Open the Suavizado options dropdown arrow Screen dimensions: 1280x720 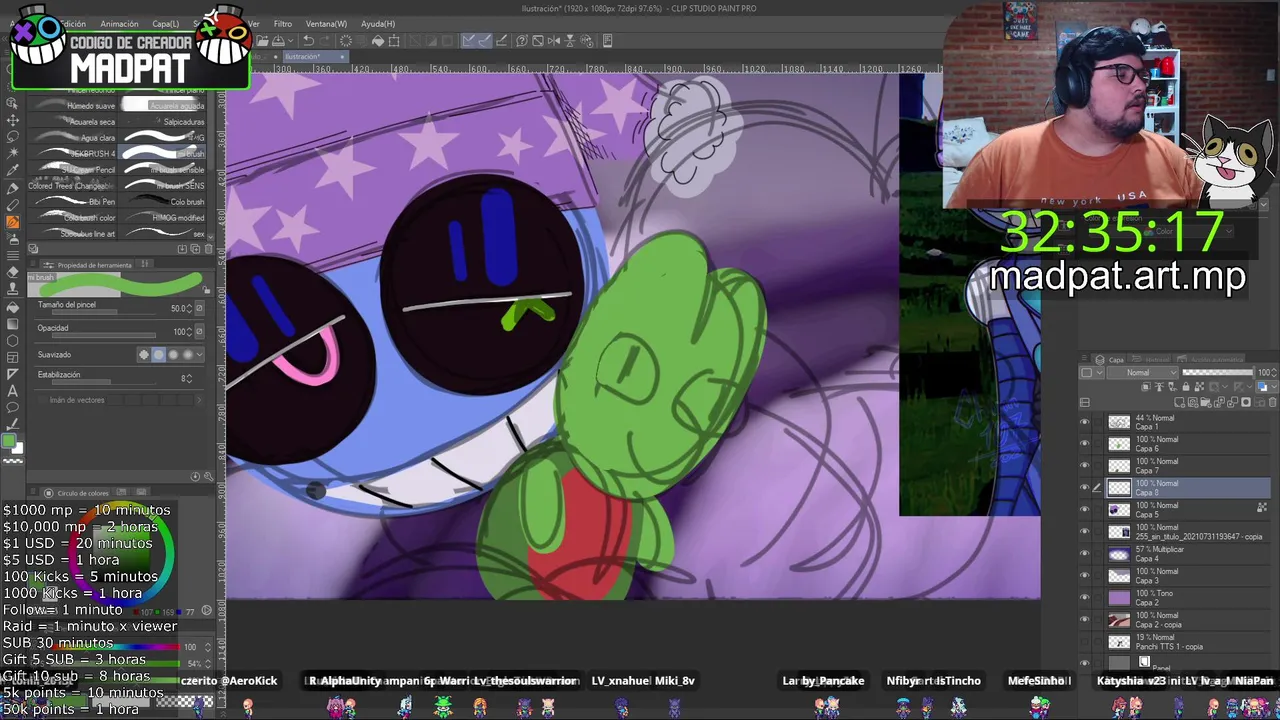tap(199, 354)
